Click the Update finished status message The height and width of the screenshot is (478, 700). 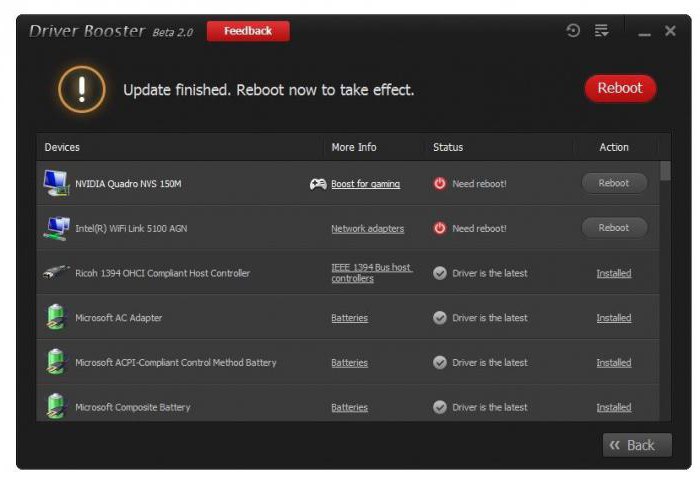[269, 90]
